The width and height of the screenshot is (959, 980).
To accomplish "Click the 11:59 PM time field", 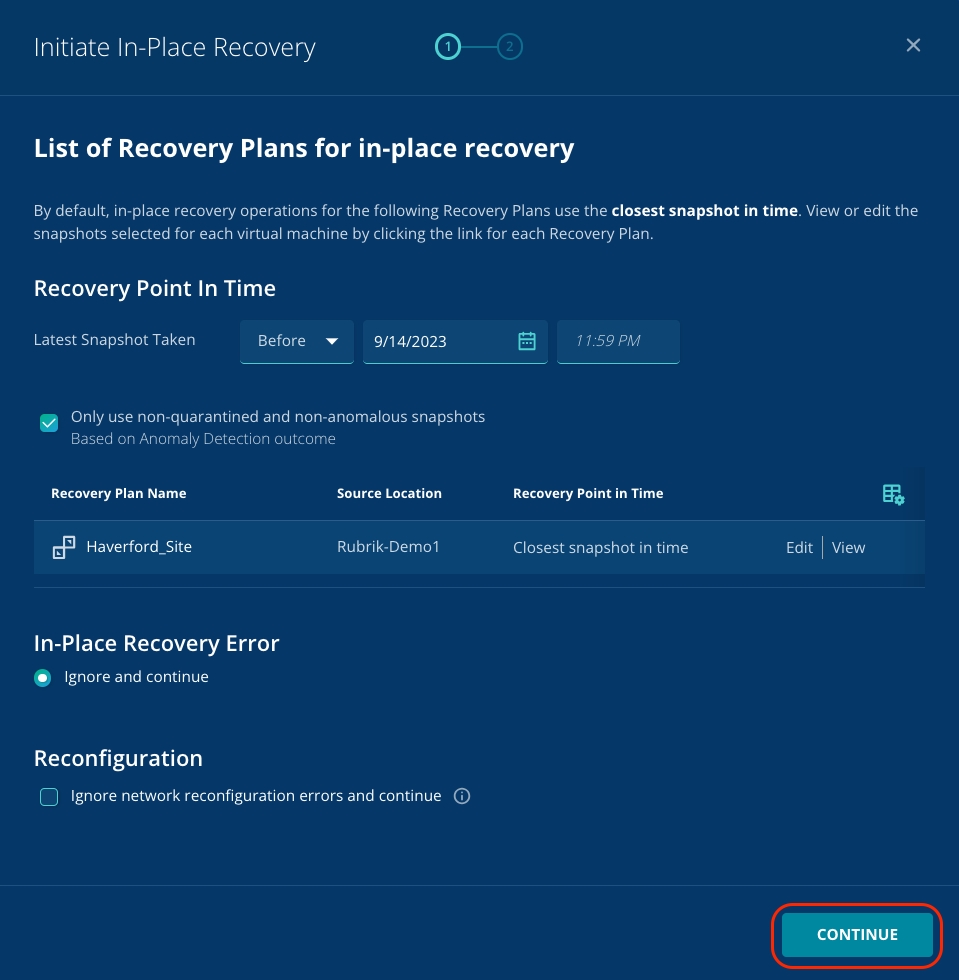I will pyautogui.click(x=617, y=341).
